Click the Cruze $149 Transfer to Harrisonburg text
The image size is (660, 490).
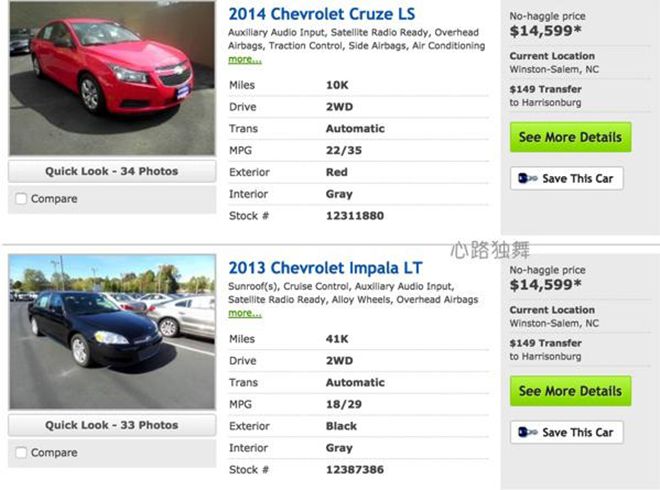click(x=546, y=96)
